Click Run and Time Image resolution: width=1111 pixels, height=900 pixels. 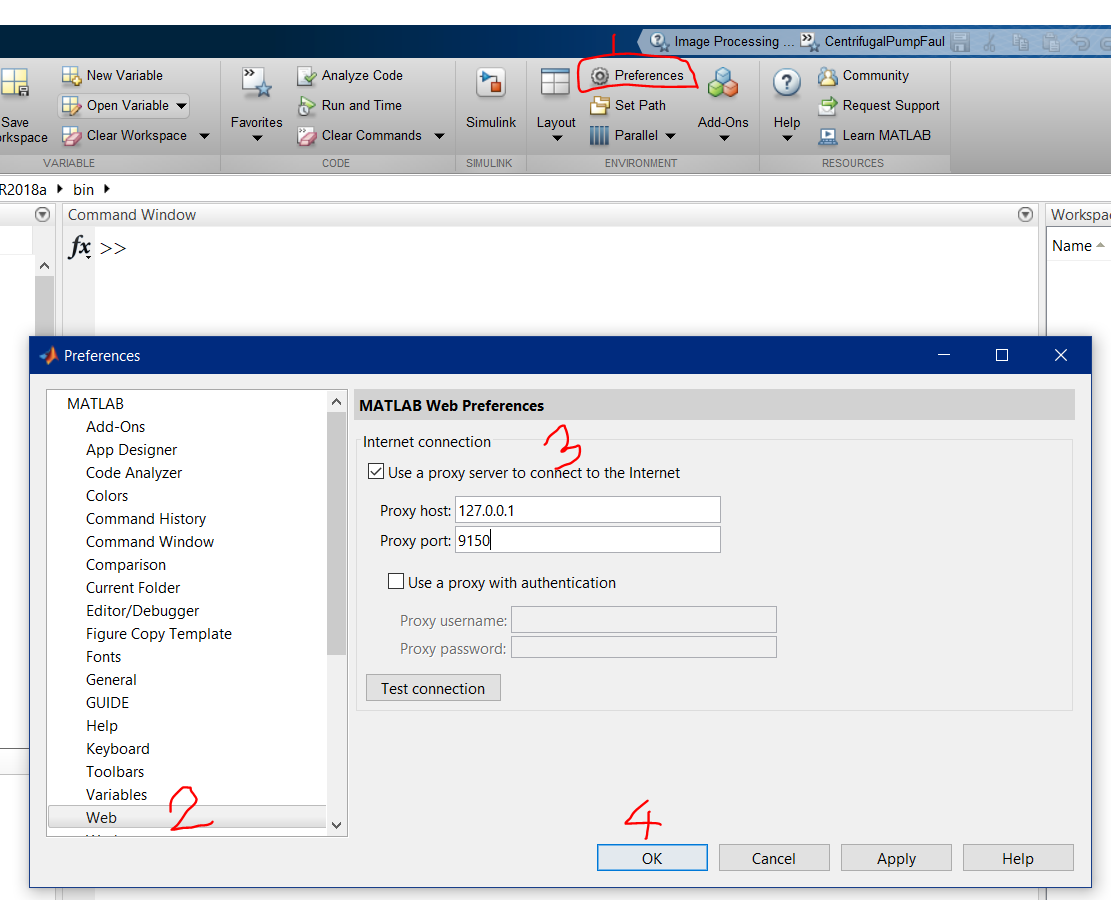click(351, 106)
